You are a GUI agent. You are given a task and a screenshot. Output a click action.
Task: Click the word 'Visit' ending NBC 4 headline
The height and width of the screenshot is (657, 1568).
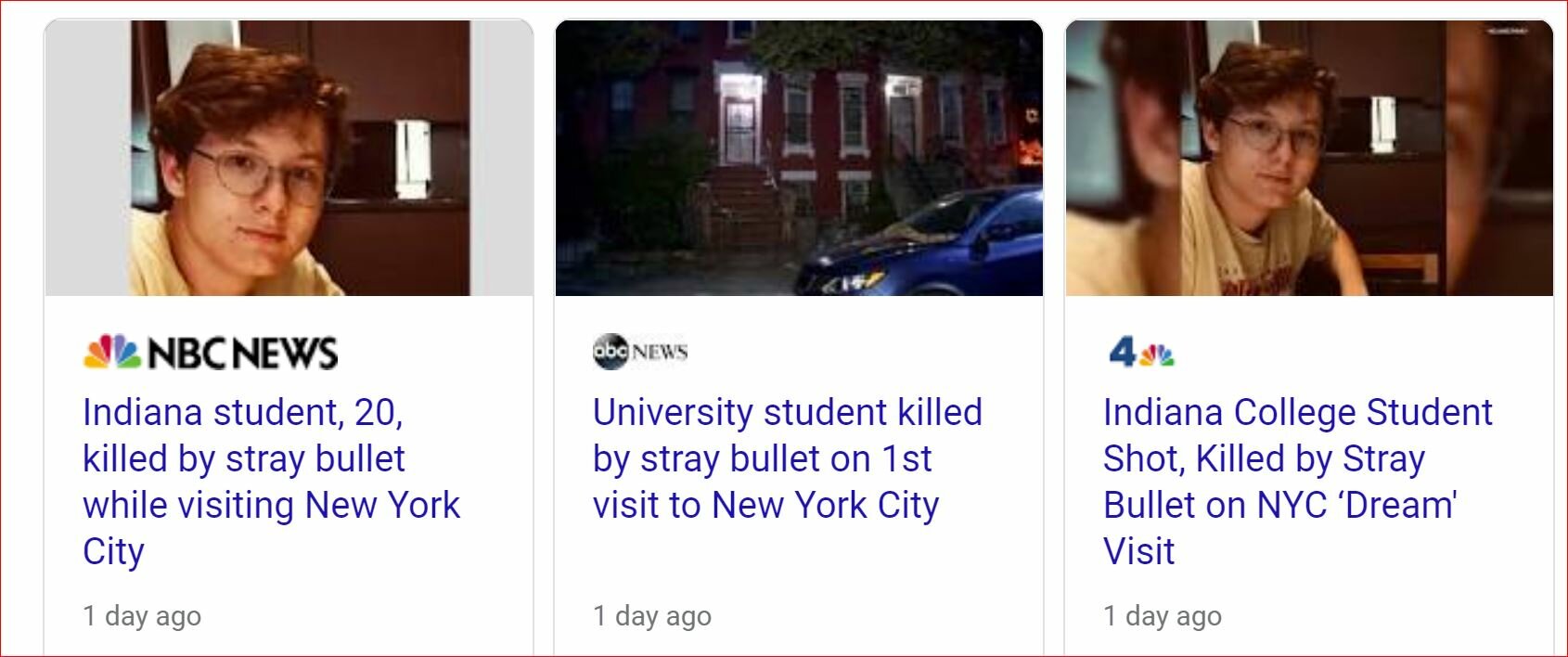pyautogui.click(x=1138, y=551)
